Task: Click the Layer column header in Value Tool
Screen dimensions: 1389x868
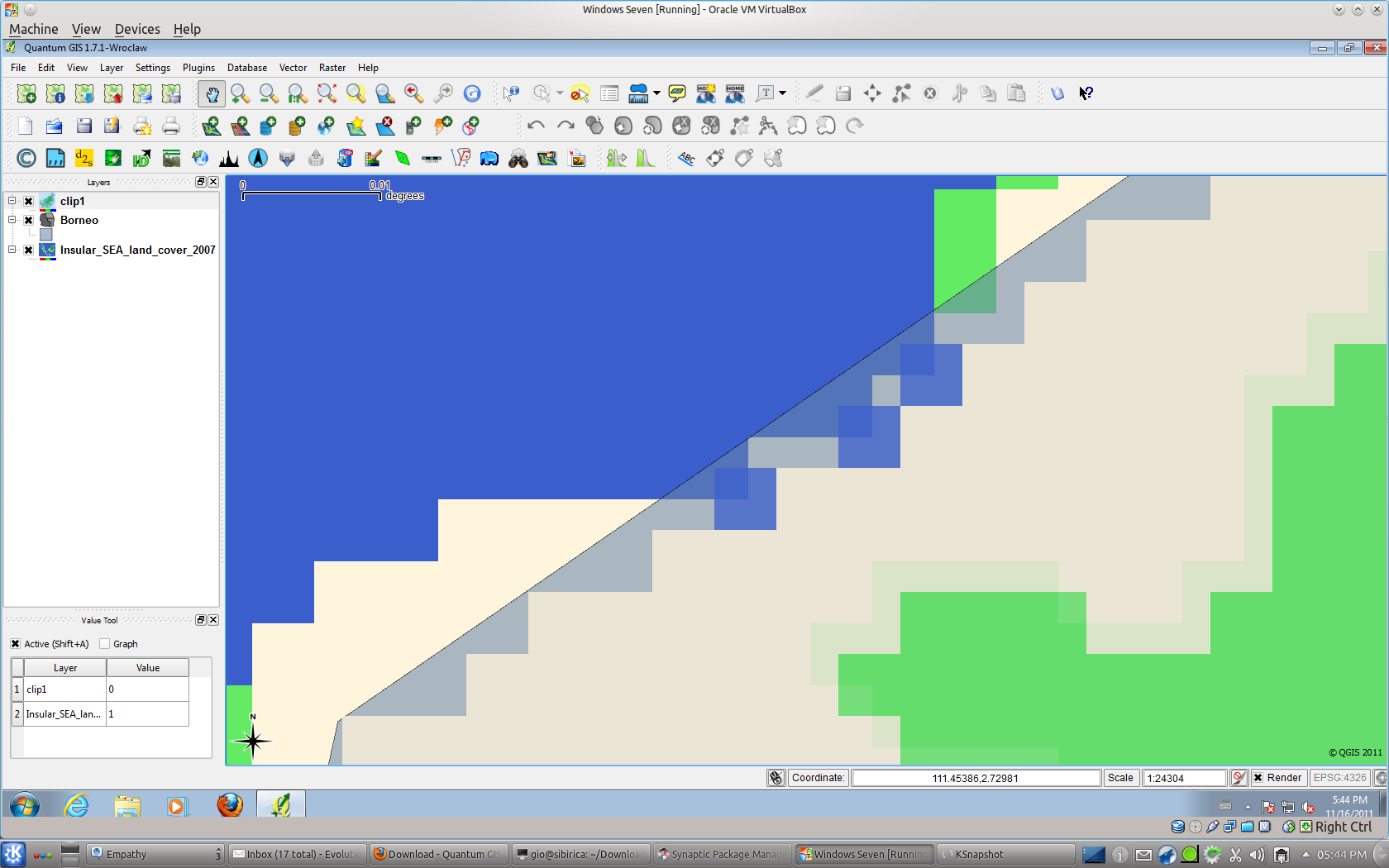Action: [x=65, y=668]
